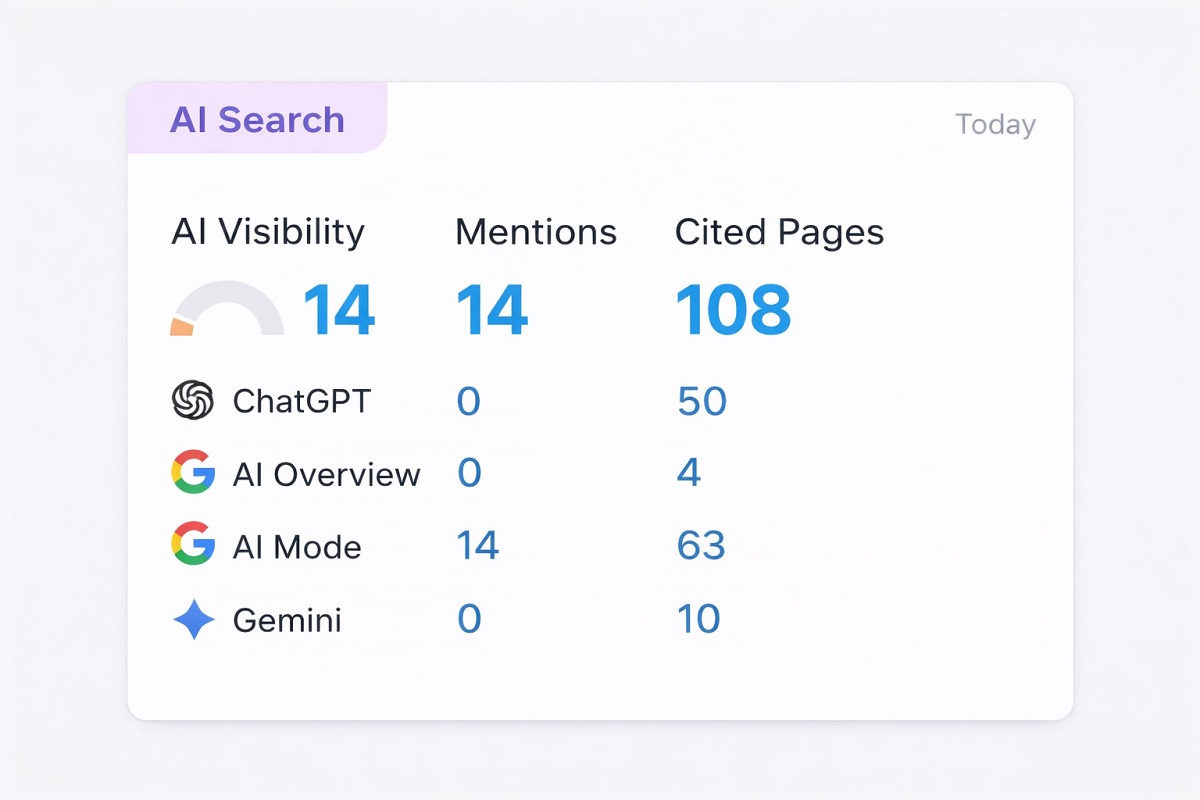
Task: Open AI Mode cited pages count 63
Action: (x=700, y=546)
